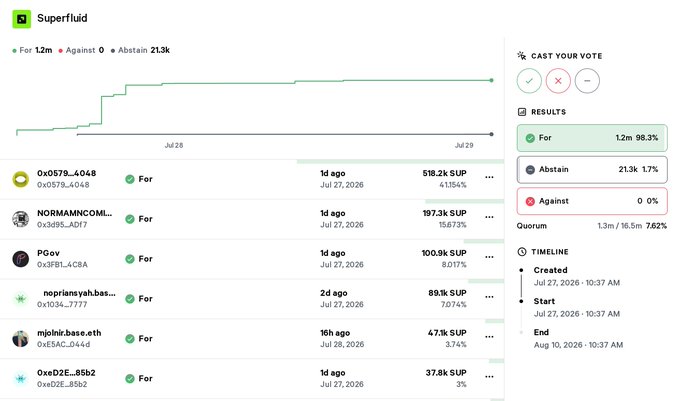The width and height of the screenshot is (680, 401).
Task: Click the gray Abstain line endpoint on chart
Action: coord(491,134)
